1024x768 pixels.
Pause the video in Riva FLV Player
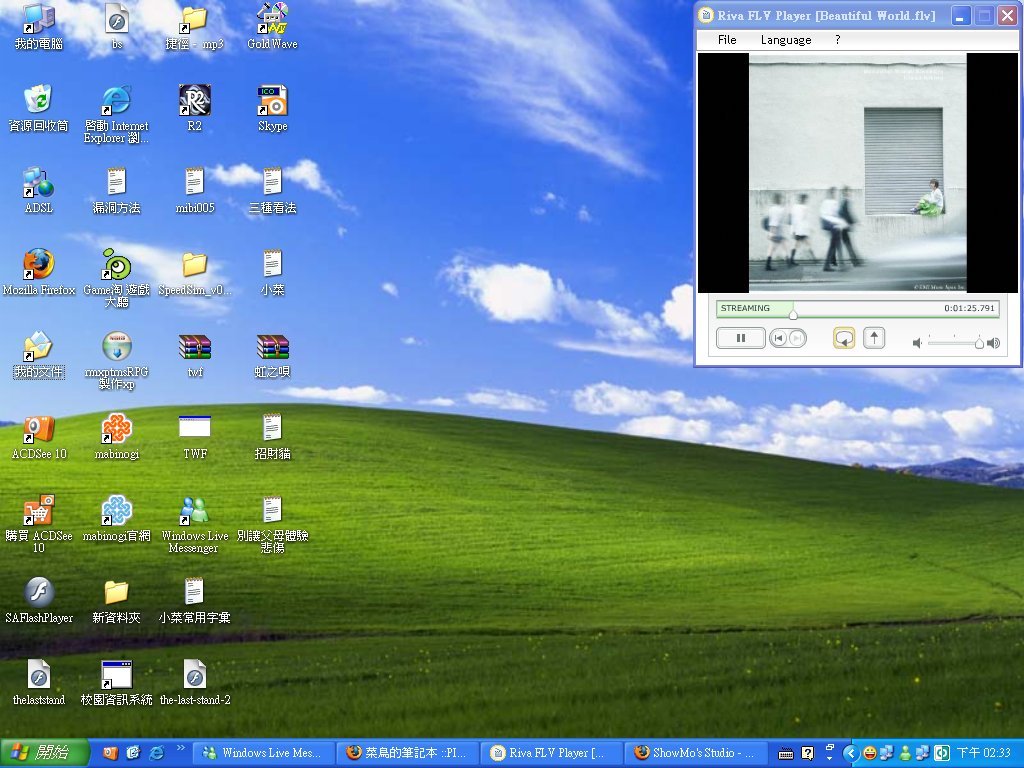click(741, 338)
